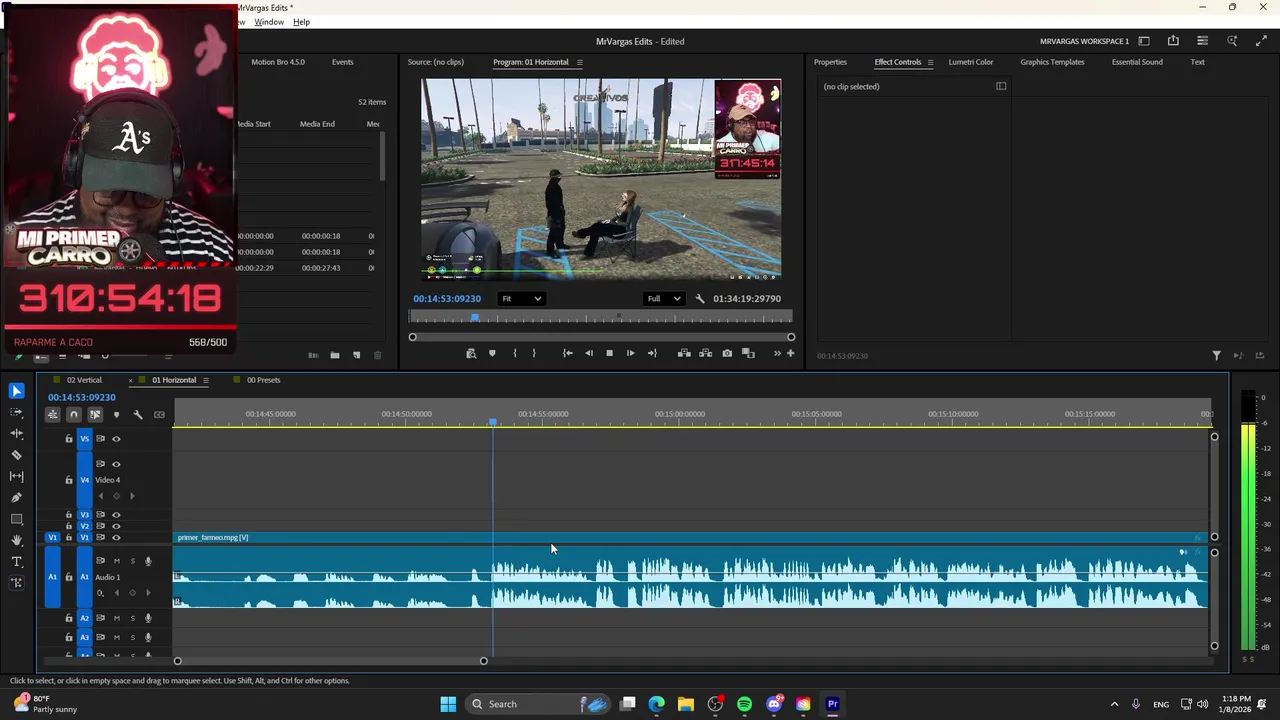The width and height of the screenshot is (1280, 720).
Task: Click Mark In bracket in Program monitor
Action: (x=515, y=353)
